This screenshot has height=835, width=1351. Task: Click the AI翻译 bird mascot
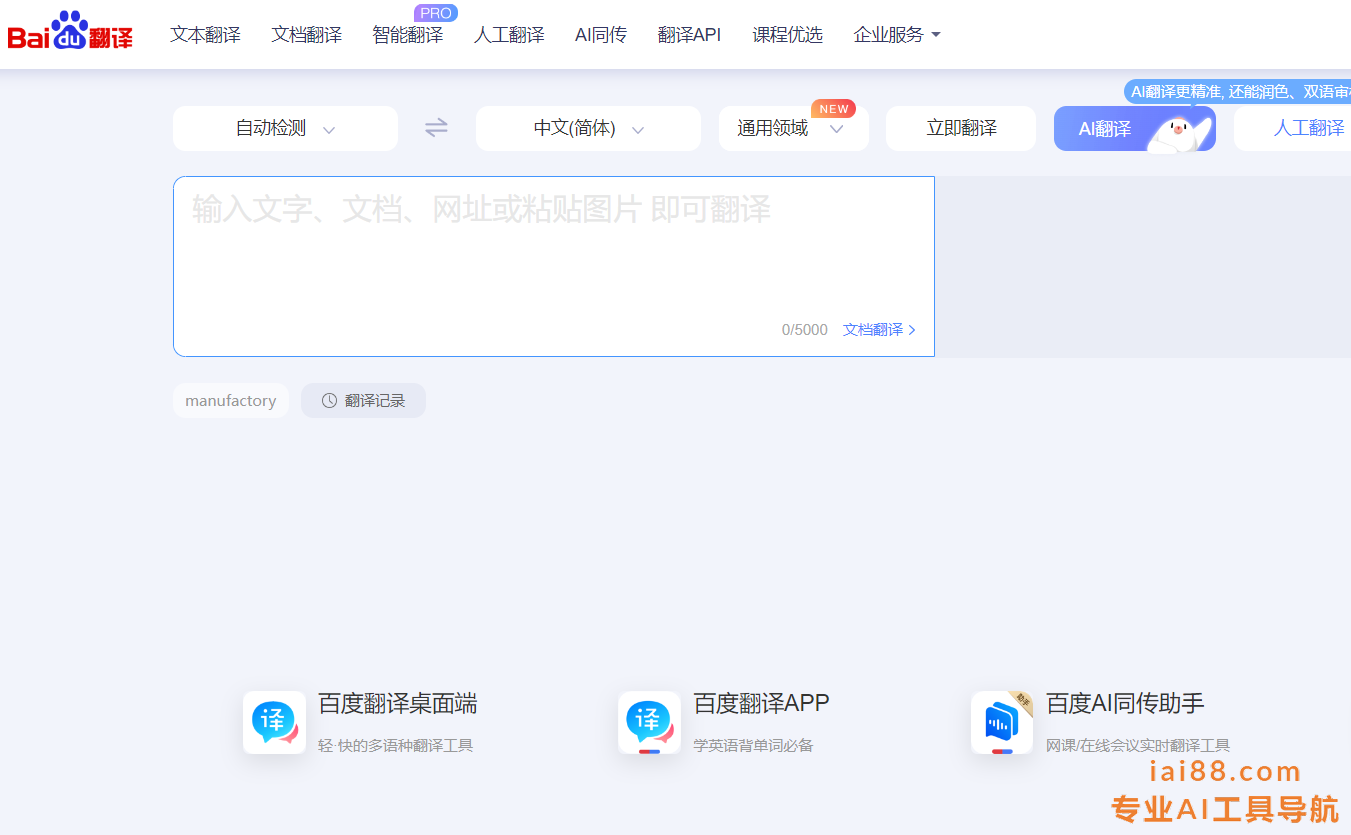pyautogui.click(x=1180, y=132)
